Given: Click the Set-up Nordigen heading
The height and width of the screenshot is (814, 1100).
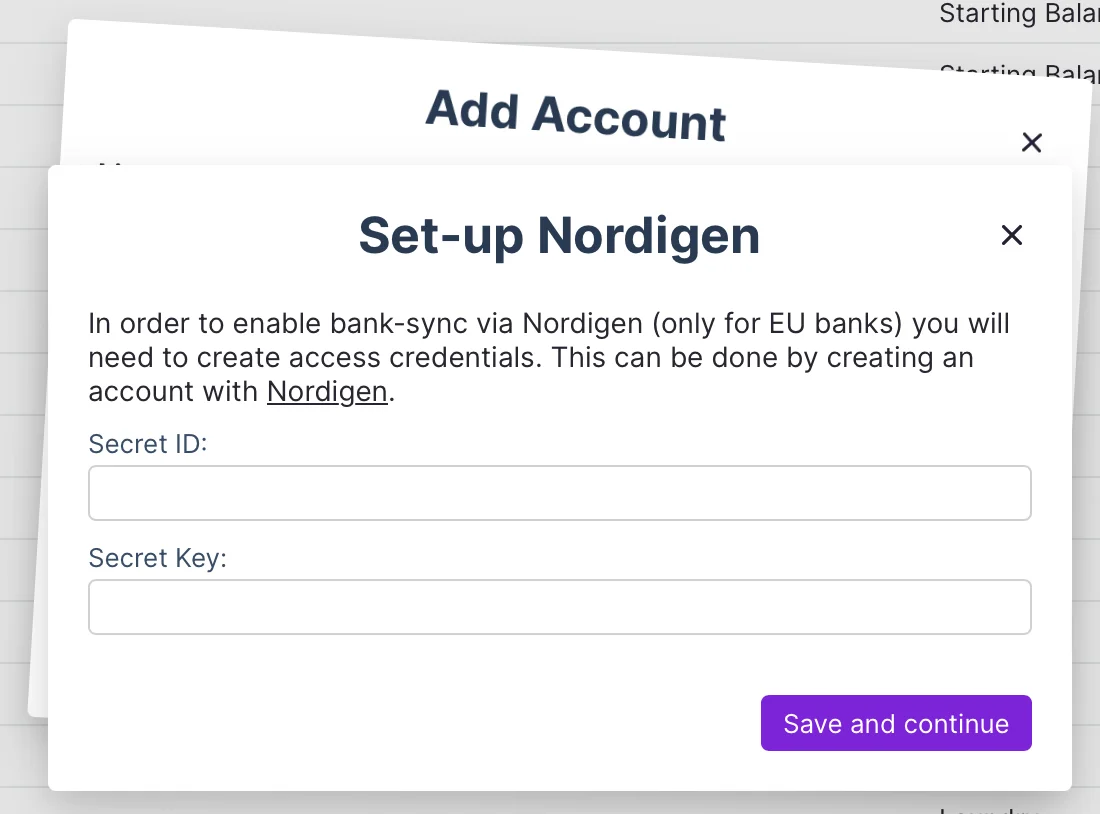Looking at the screenshot, I should pos(559,236).
